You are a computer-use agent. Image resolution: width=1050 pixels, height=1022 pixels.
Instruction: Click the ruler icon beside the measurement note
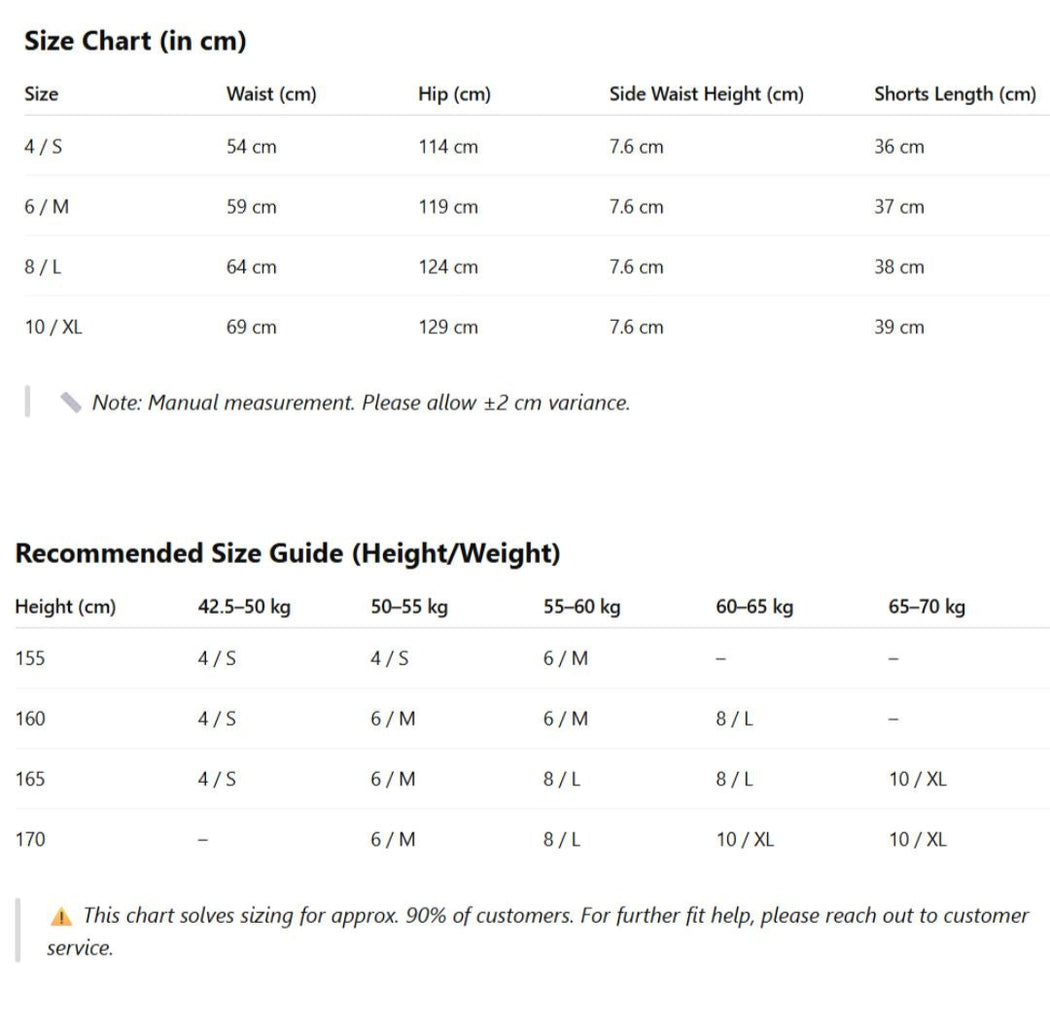click(x=71, y=403)
